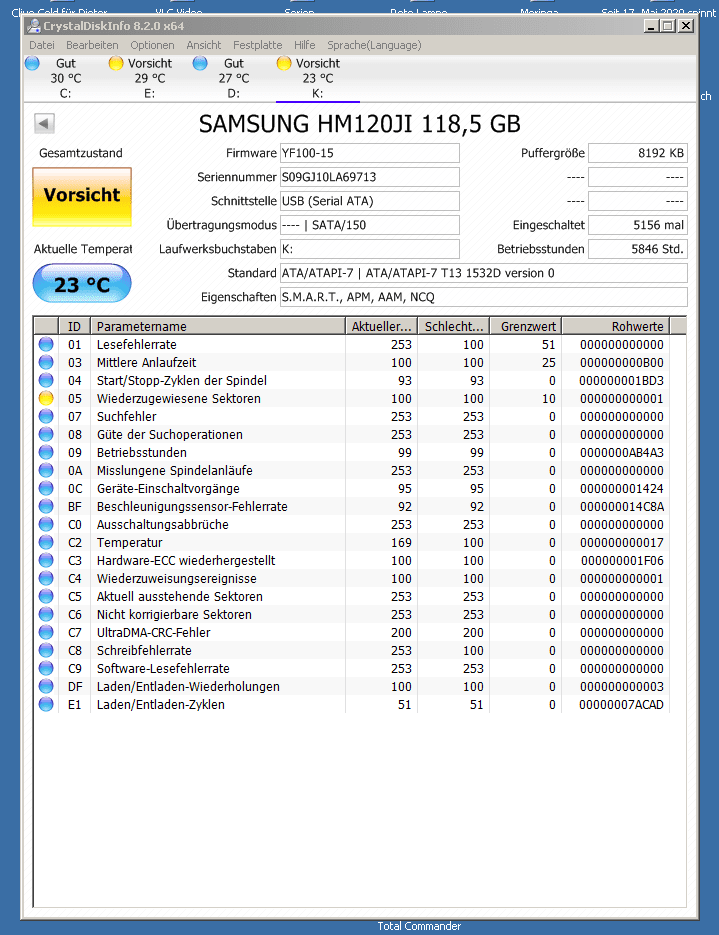This screenshot has width=719, height=935.
Task: Select the Software-Lesefehlerrate row
Action: click(x=352, y=668)
